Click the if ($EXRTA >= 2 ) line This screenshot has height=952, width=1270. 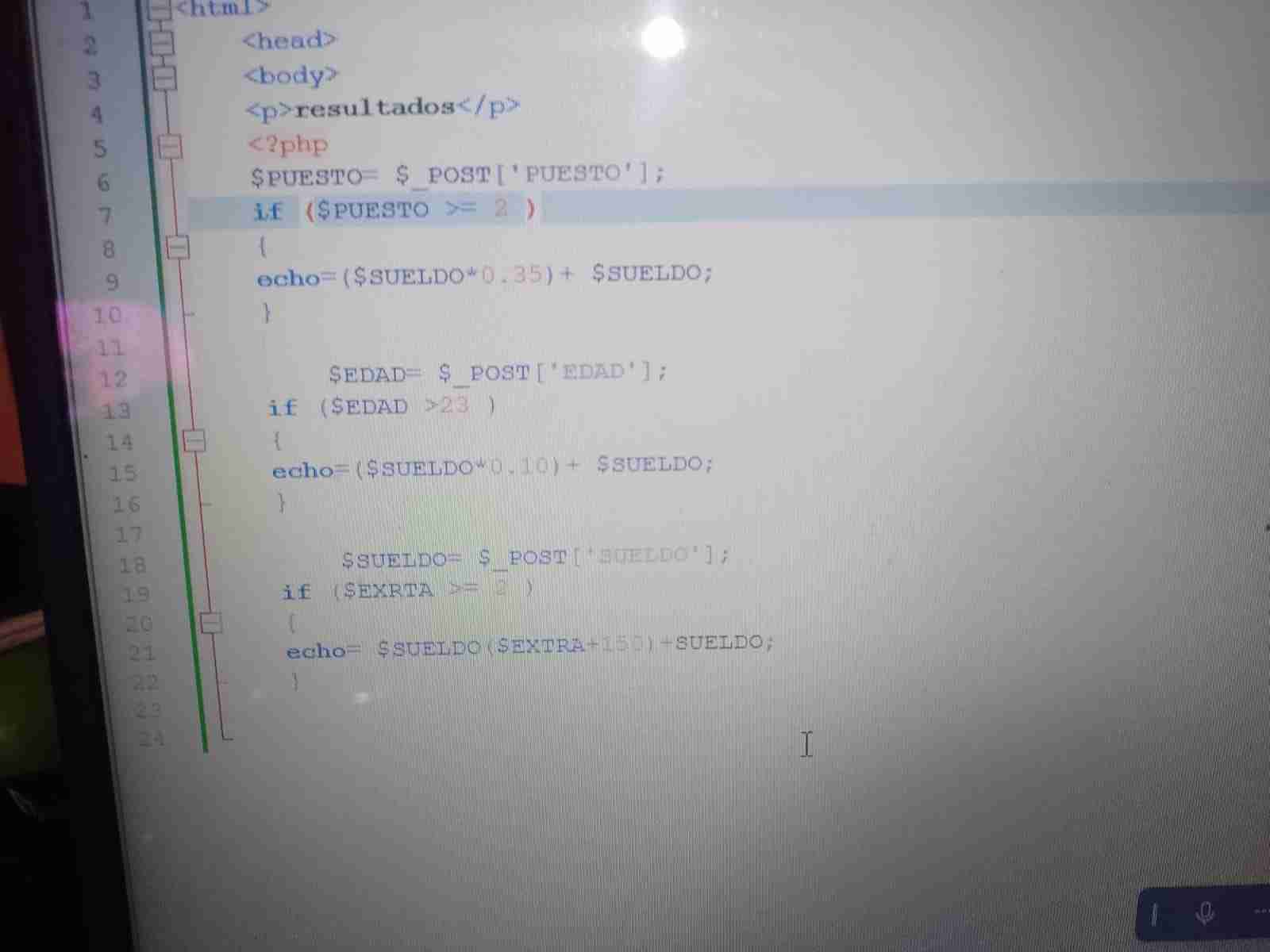[x=408, y=591]
